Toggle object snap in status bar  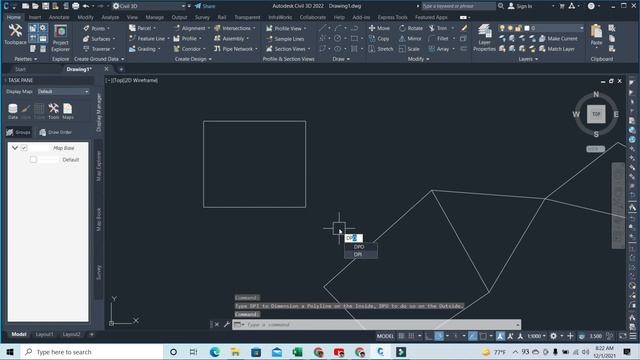click(x=483, y=336)
